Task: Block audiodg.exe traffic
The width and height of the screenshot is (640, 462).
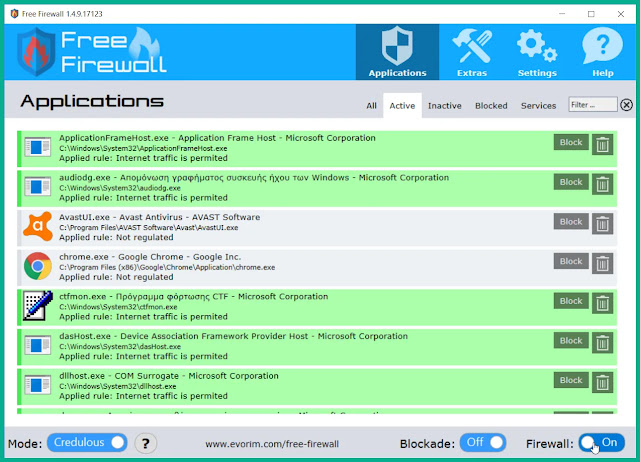Action: point(571,182)
